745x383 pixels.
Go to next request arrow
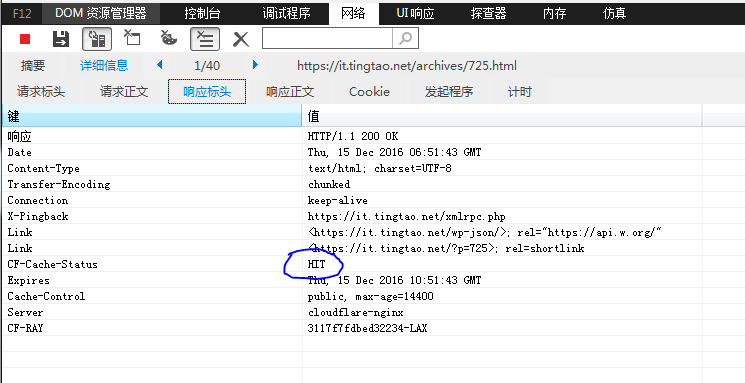(x=255, y=65)
